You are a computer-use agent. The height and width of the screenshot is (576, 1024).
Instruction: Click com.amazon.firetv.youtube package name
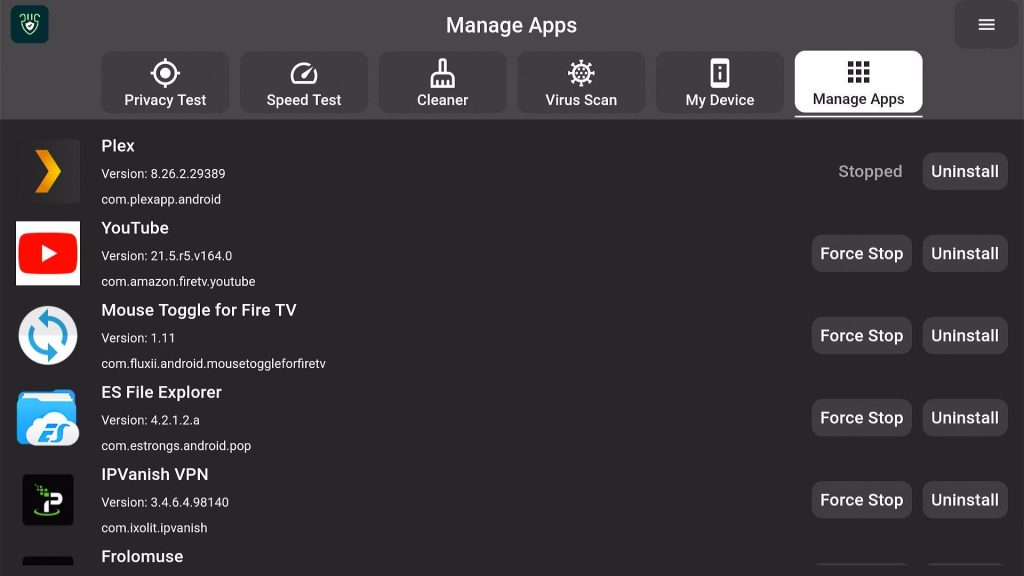pyautogui.click(x=178, y=281)
